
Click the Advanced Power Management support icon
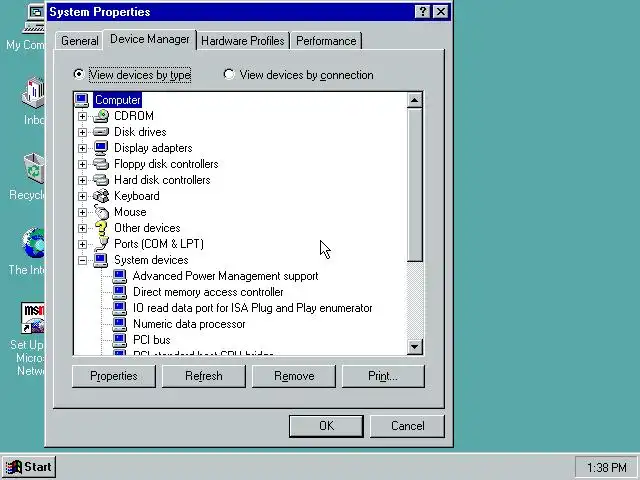point(120,276)
